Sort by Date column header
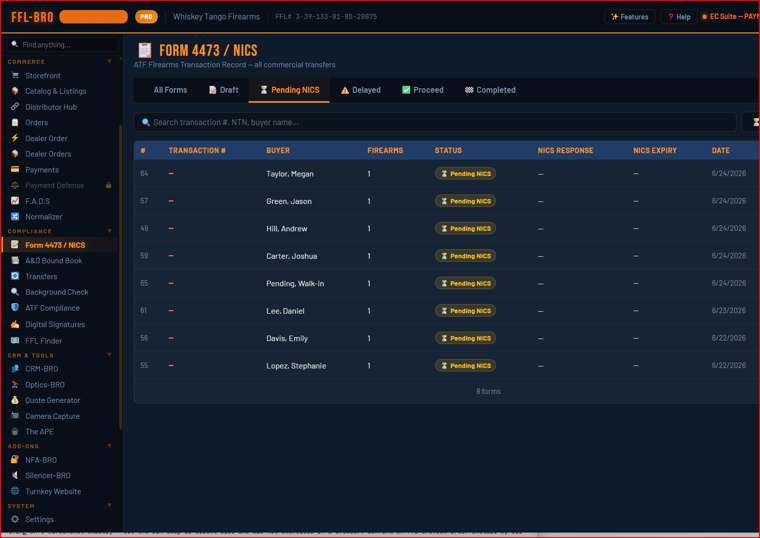This screenshot has width=760, height=538. pos(720,151)
